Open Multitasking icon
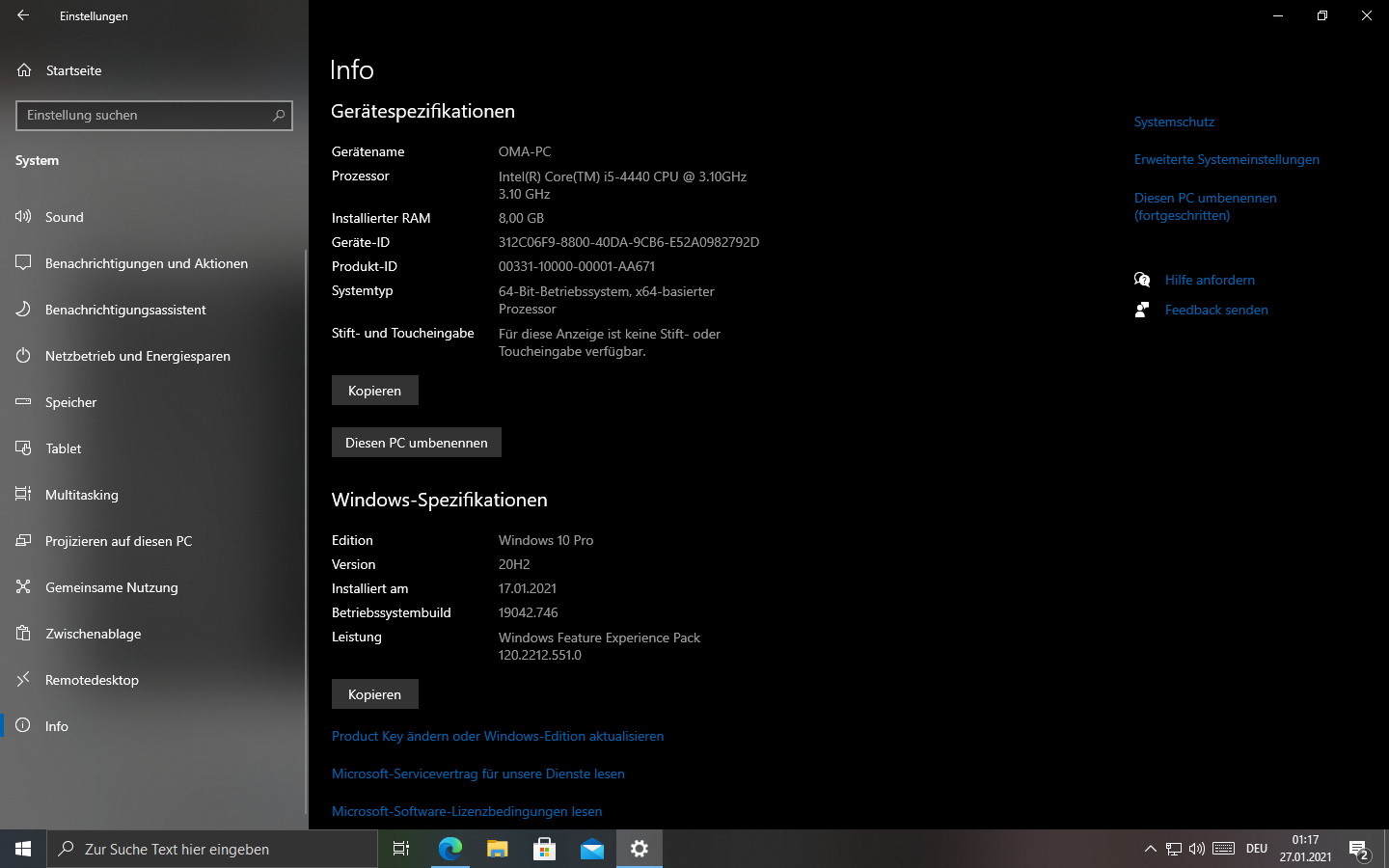Viewport: 1389px width, 868px height. 23,495
